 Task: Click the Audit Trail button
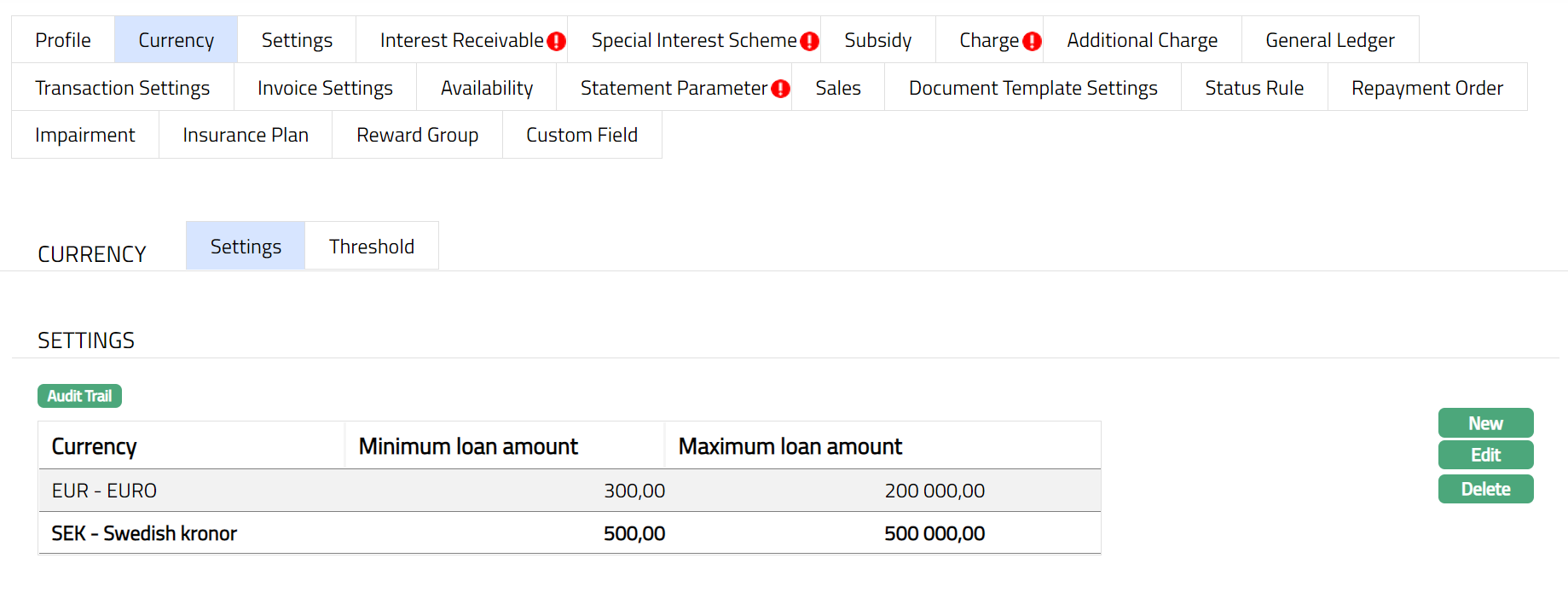[79, 396]
